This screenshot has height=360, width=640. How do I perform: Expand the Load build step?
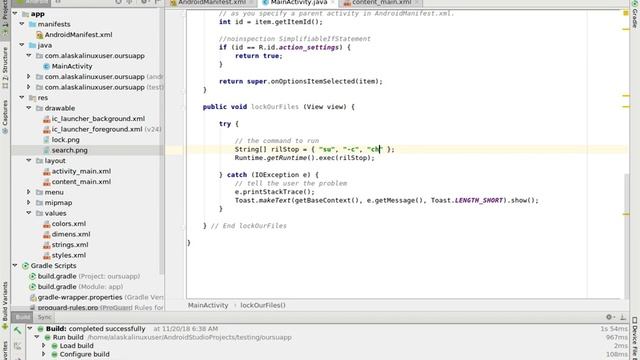44,346
